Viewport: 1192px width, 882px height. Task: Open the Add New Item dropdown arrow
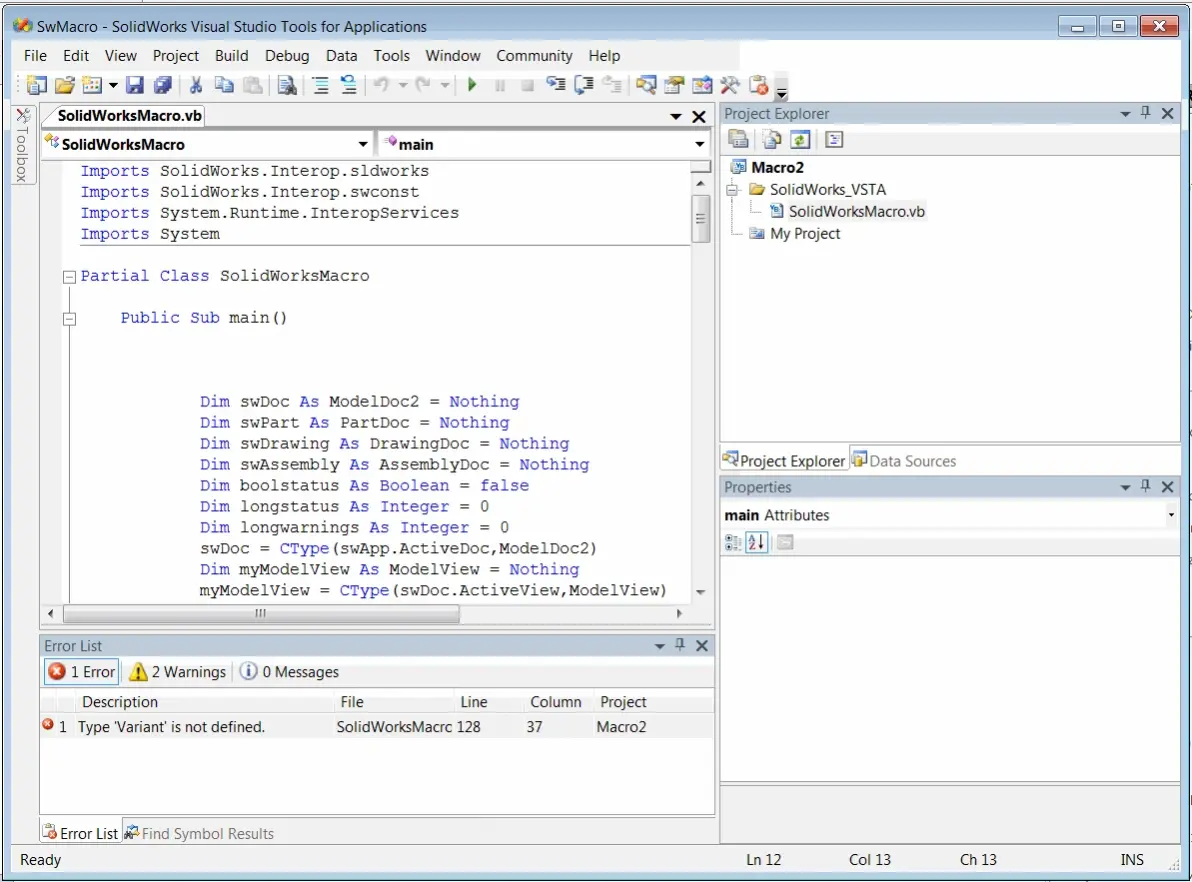[113, 85]
